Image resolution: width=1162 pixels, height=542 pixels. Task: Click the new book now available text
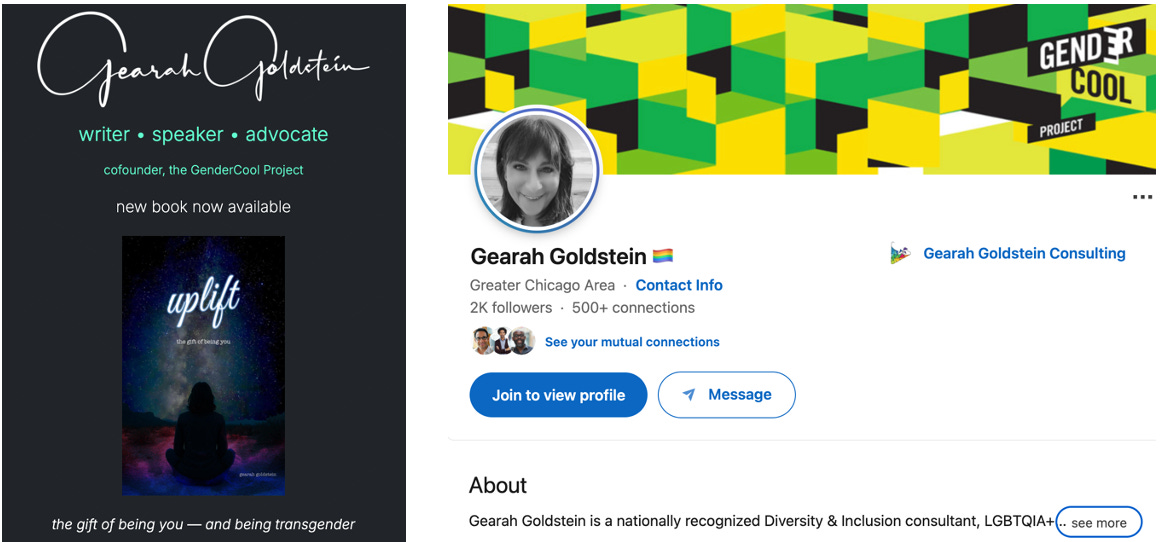203,207
